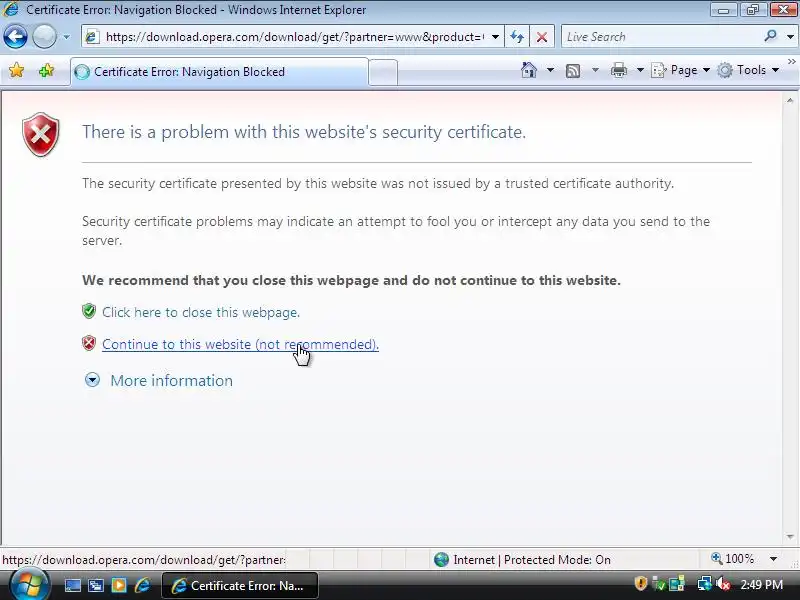800x600 pixels.
Task: Expand the Home button dropdown arrow
Action: (550, 70)
